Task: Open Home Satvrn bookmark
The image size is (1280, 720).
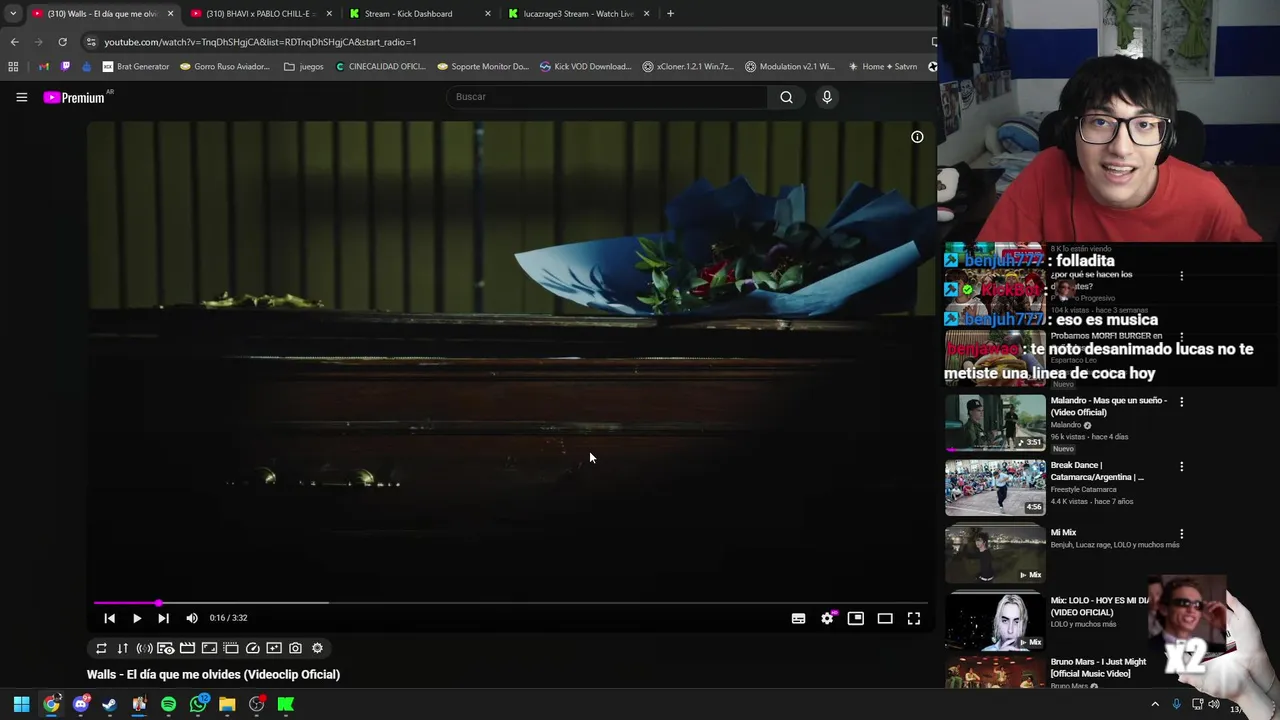Action: click(882, 67)
